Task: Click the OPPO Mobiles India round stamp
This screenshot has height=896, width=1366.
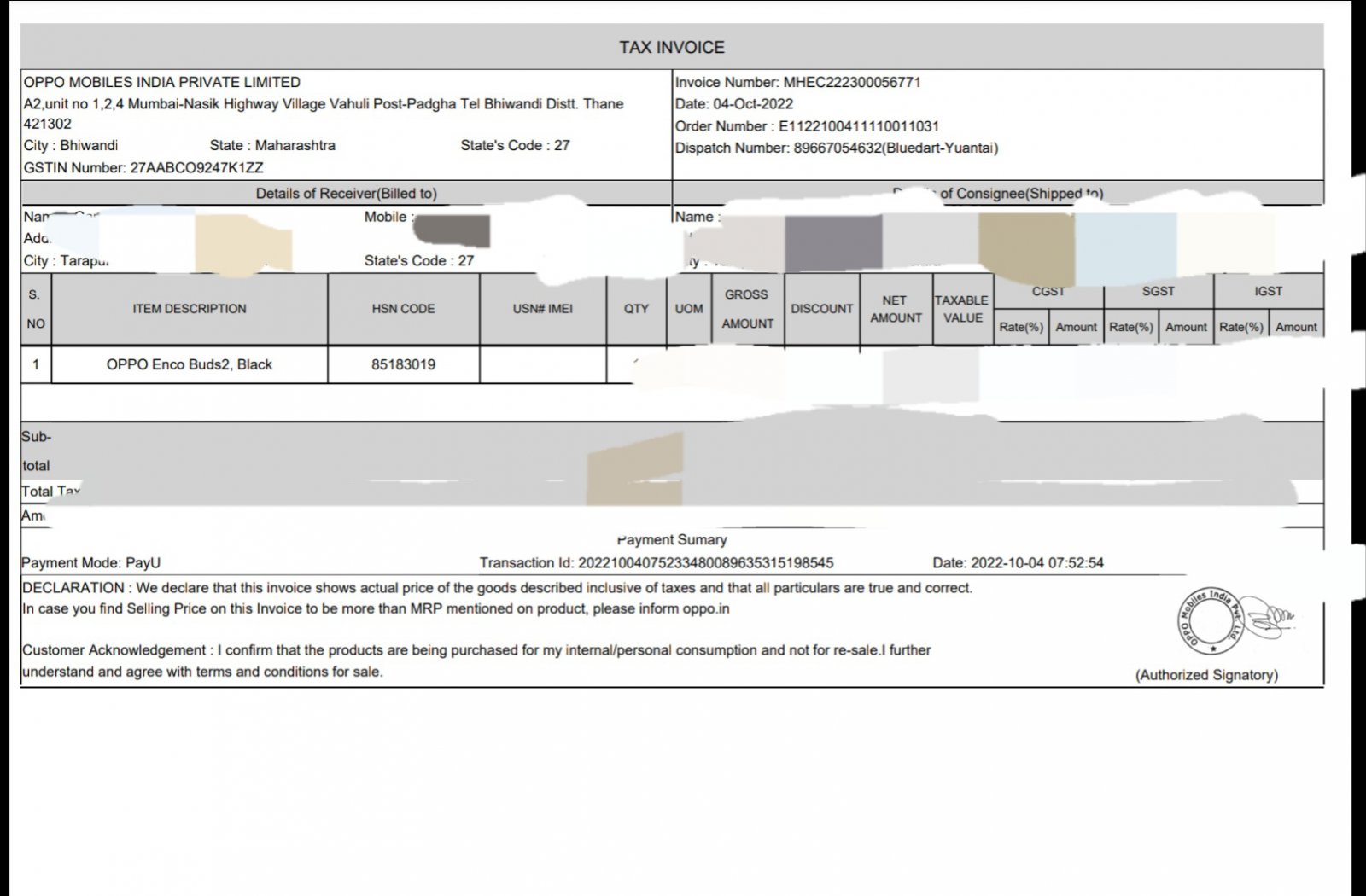Action: point(1210,620)
